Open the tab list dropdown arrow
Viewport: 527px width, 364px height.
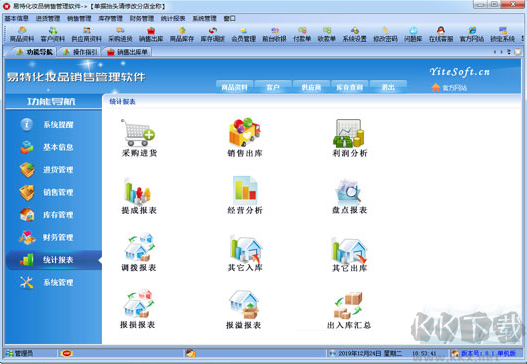click(x=509, y=52)
